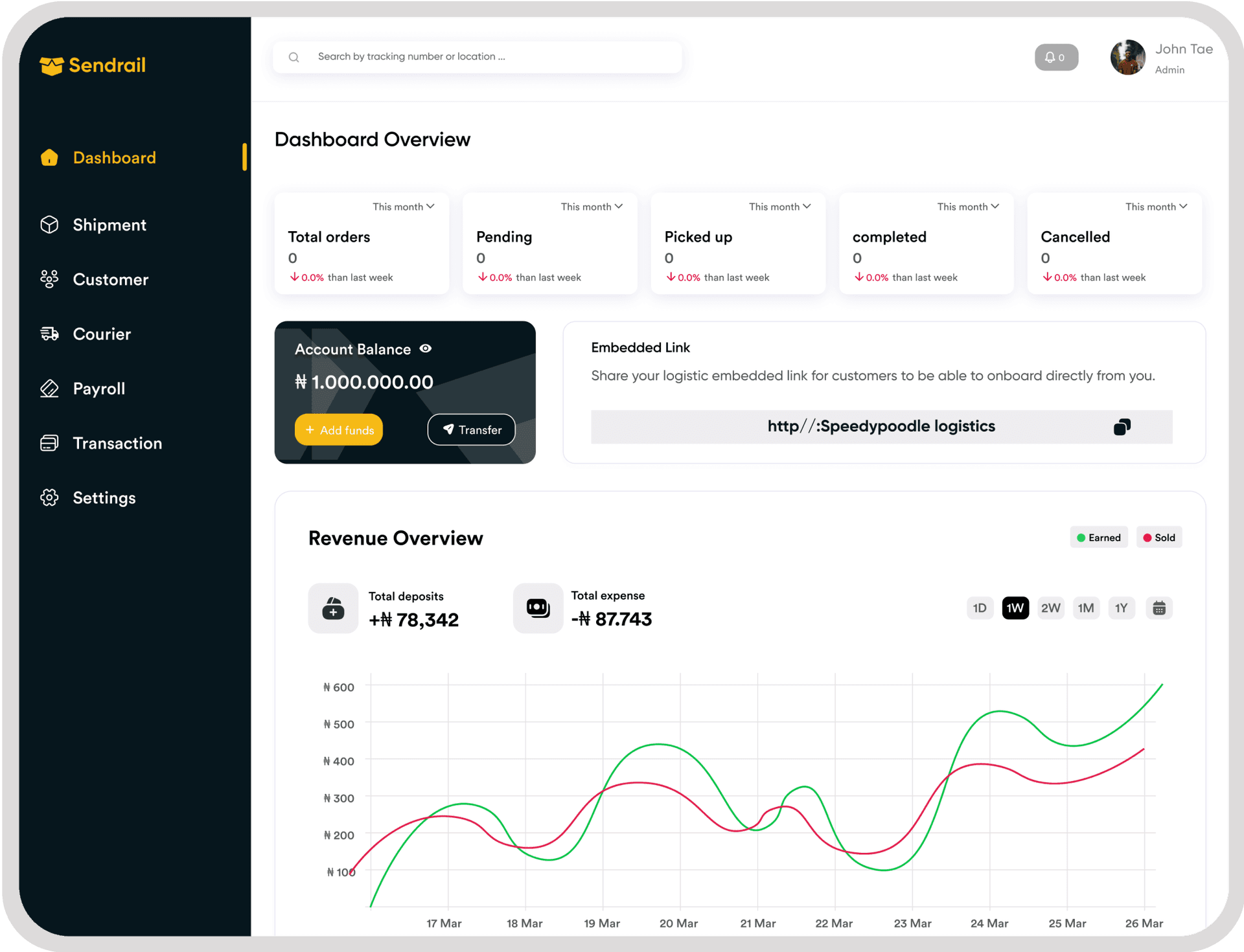This screenshot has height=952, width=1244.
Task: Open the Shipment section
Action: point(109,225)
